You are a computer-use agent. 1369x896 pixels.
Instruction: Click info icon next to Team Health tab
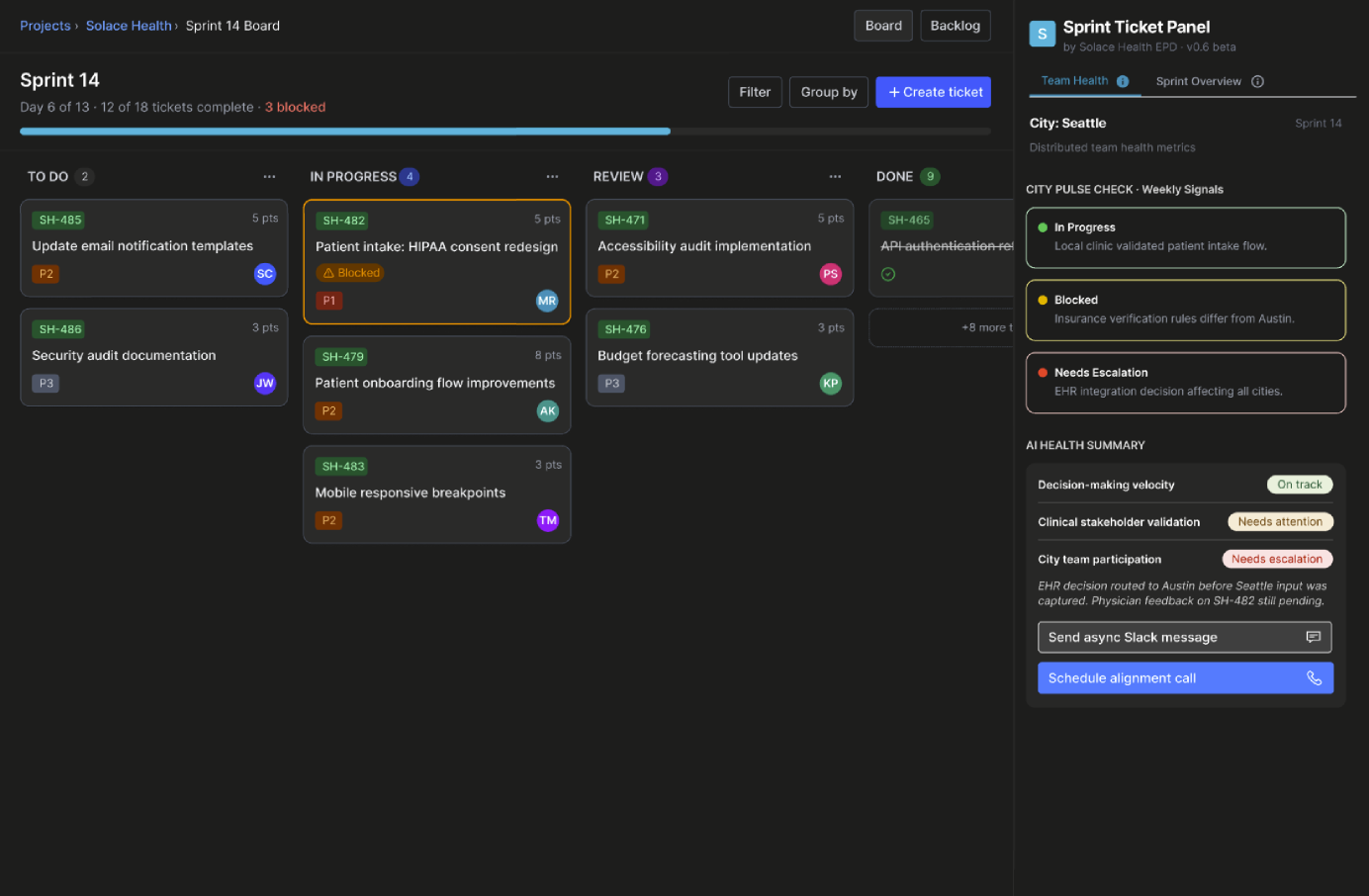point(1123,81)
